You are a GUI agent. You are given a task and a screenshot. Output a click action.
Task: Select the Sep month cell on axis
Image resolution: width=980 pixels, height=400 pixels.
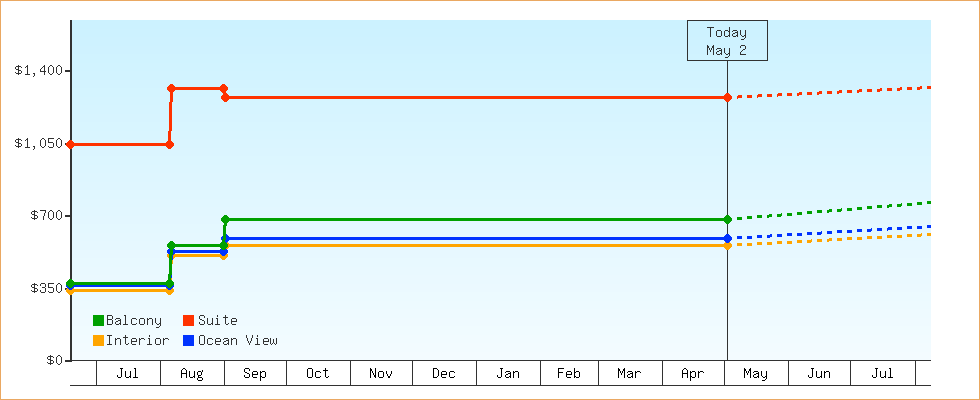pos(256,373)
